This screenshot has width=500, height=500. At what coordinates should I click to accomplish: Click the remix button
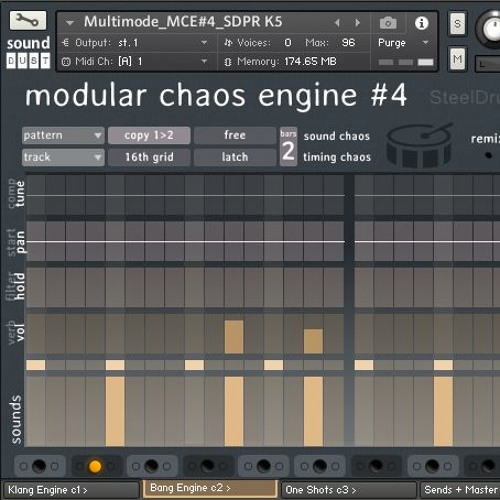(485, 139)
